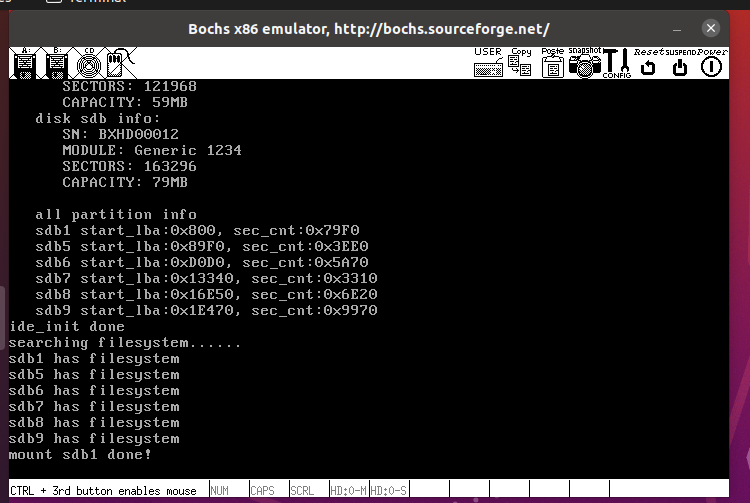Click the 'searching filesystem......' line
This screenshot has width=750, height=503.
pos(125,342)
